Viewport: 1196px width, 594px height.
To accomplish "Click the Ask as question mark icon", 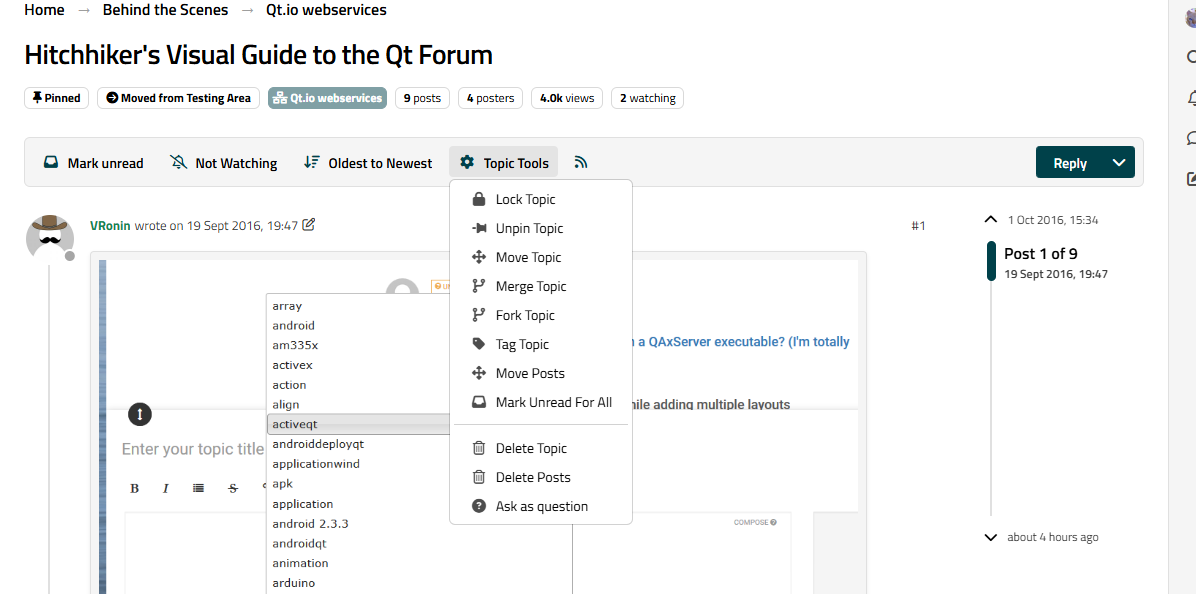I will 479,506.
